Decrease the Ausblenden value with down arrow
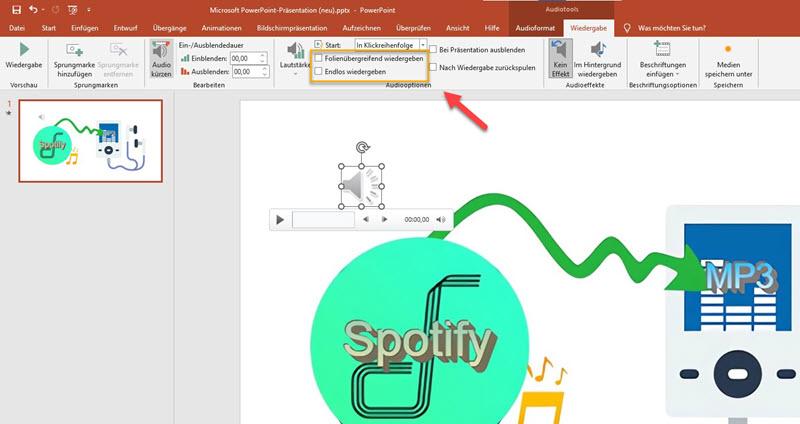 click(265, 75)
